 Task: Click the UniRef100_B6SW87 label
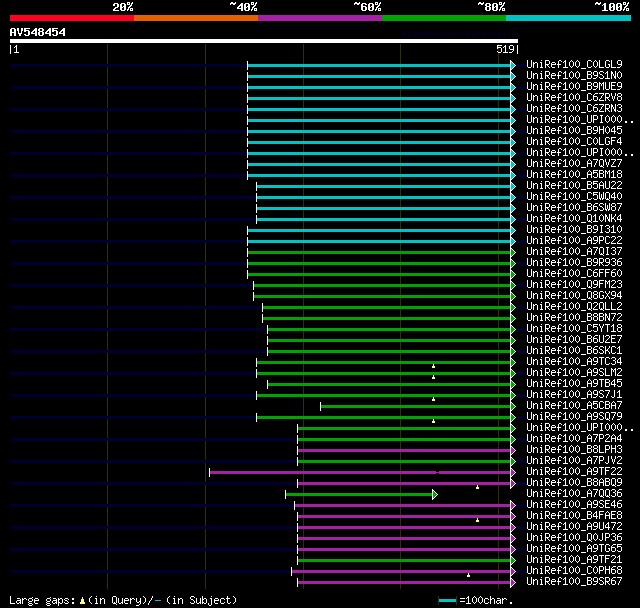tap(574, 208)
